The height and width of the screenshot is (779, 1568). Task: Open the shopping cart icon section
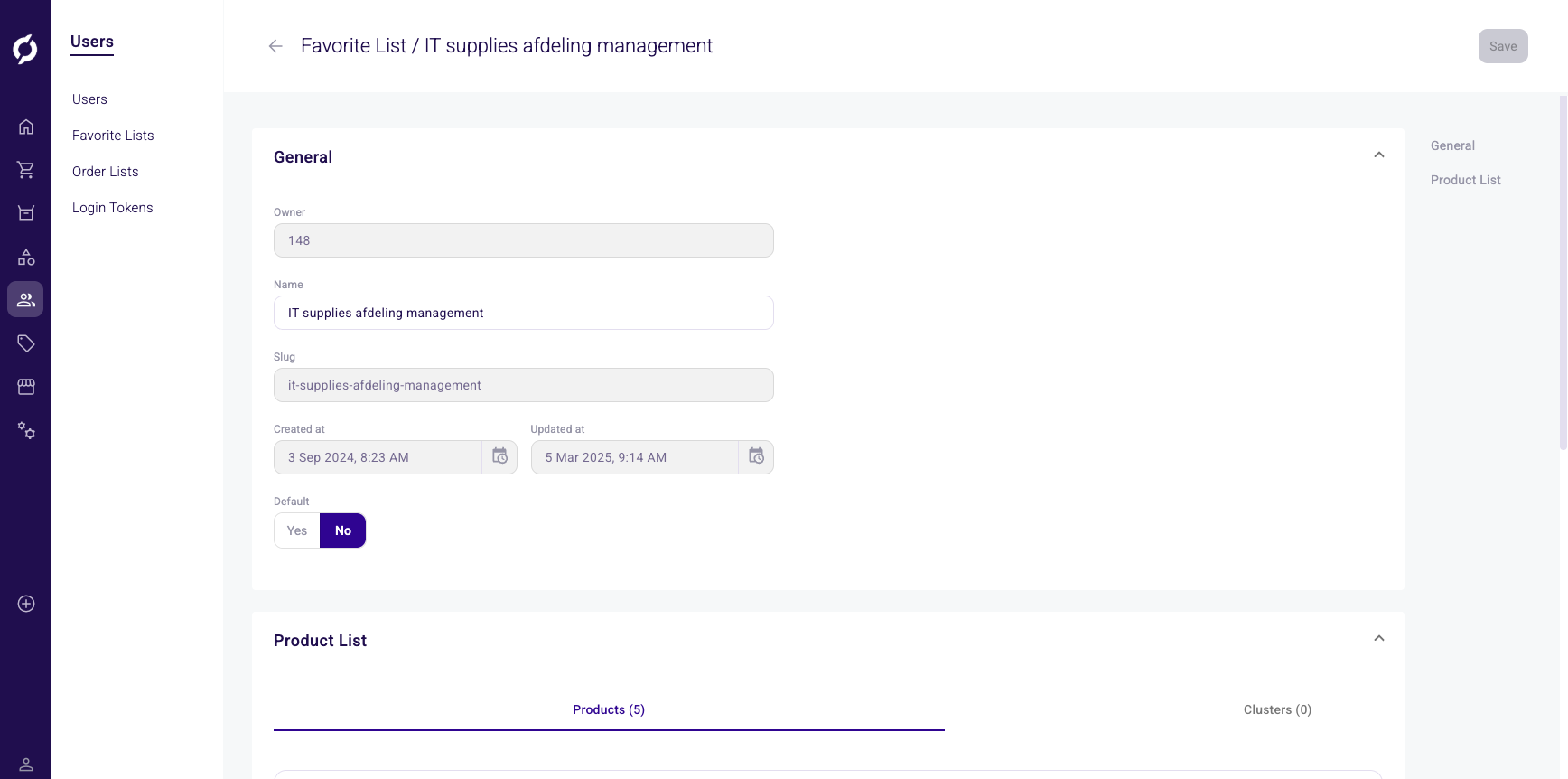26,170
